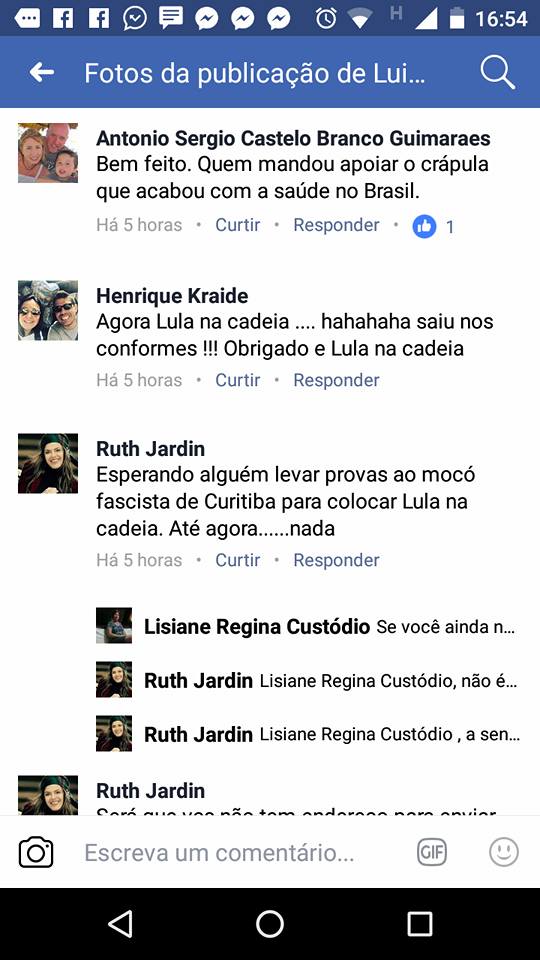540x960 pixels.
Task: Reply to Henrique Kraide's comment
Action: click(x=336, y=380)
